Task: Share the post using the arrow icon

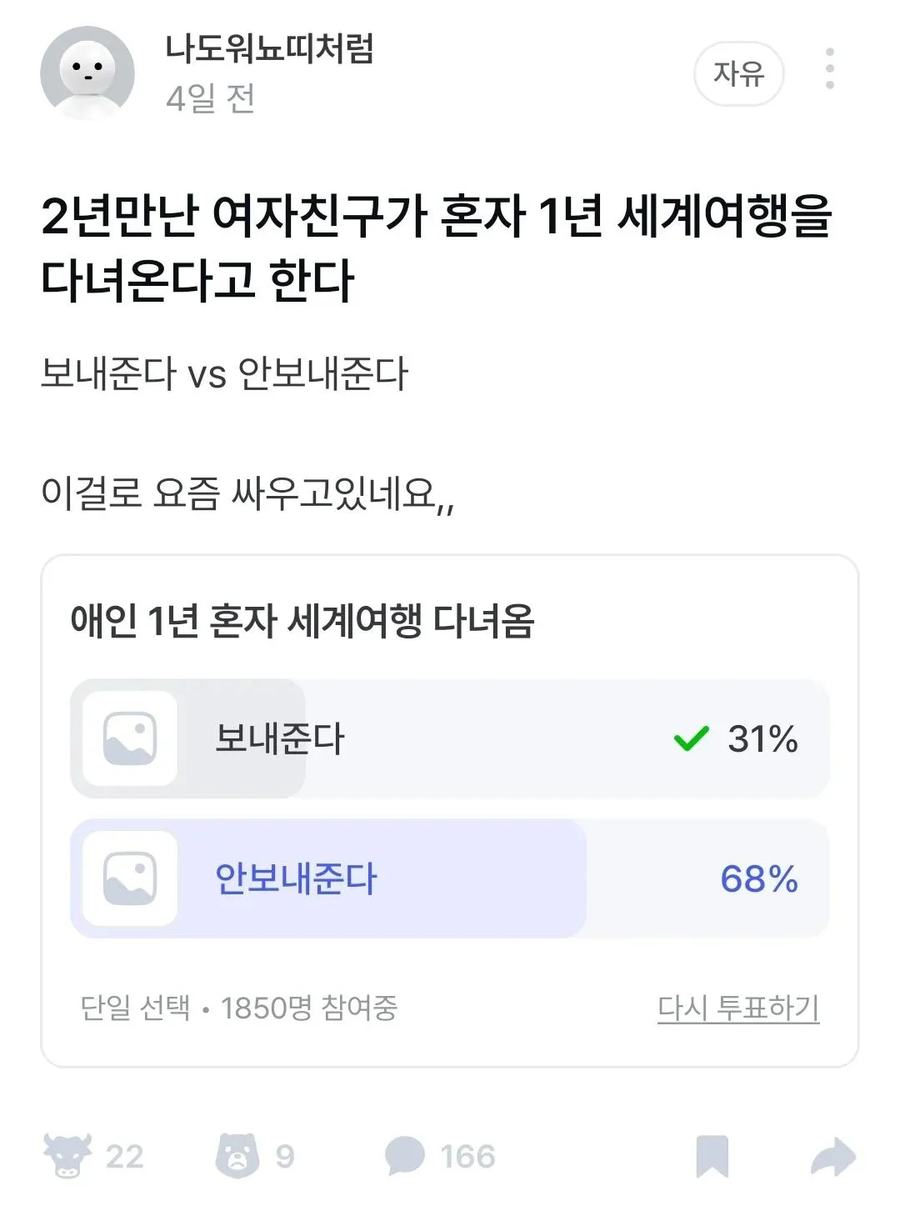Action: [x=833, y=1155]
